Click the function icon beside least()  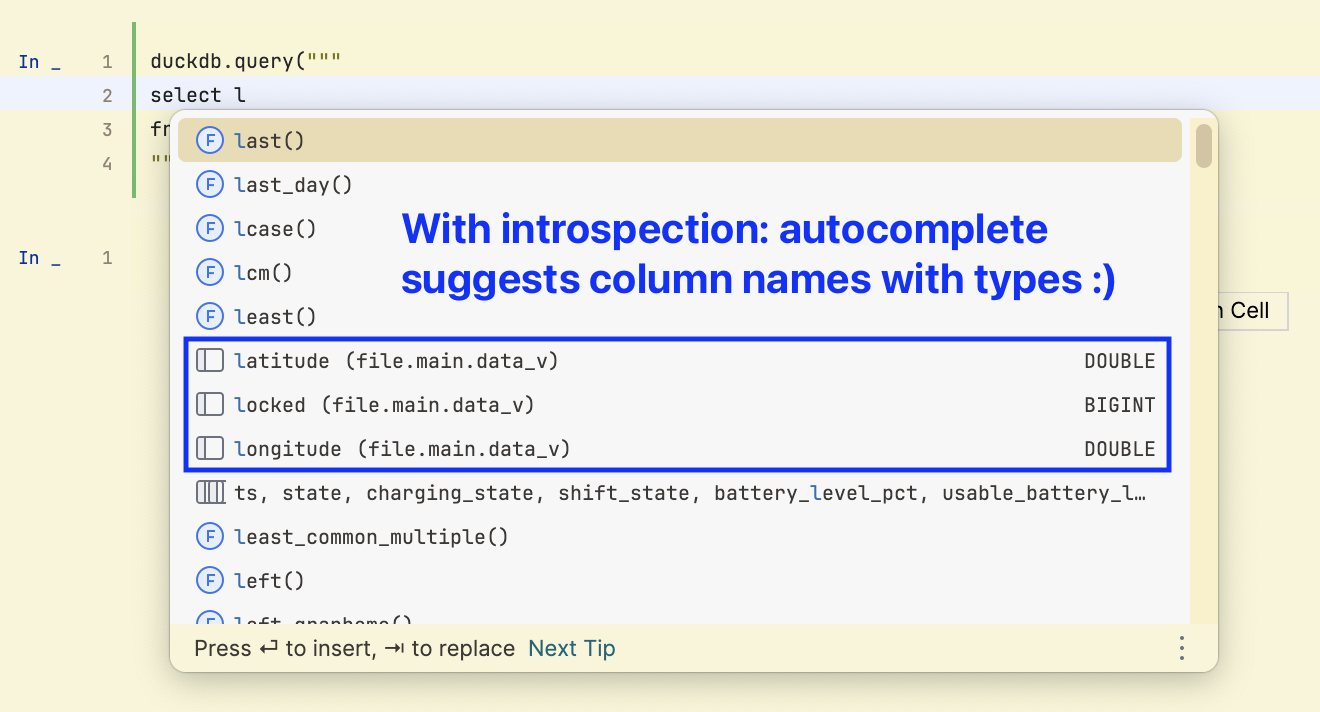point(209,317)
